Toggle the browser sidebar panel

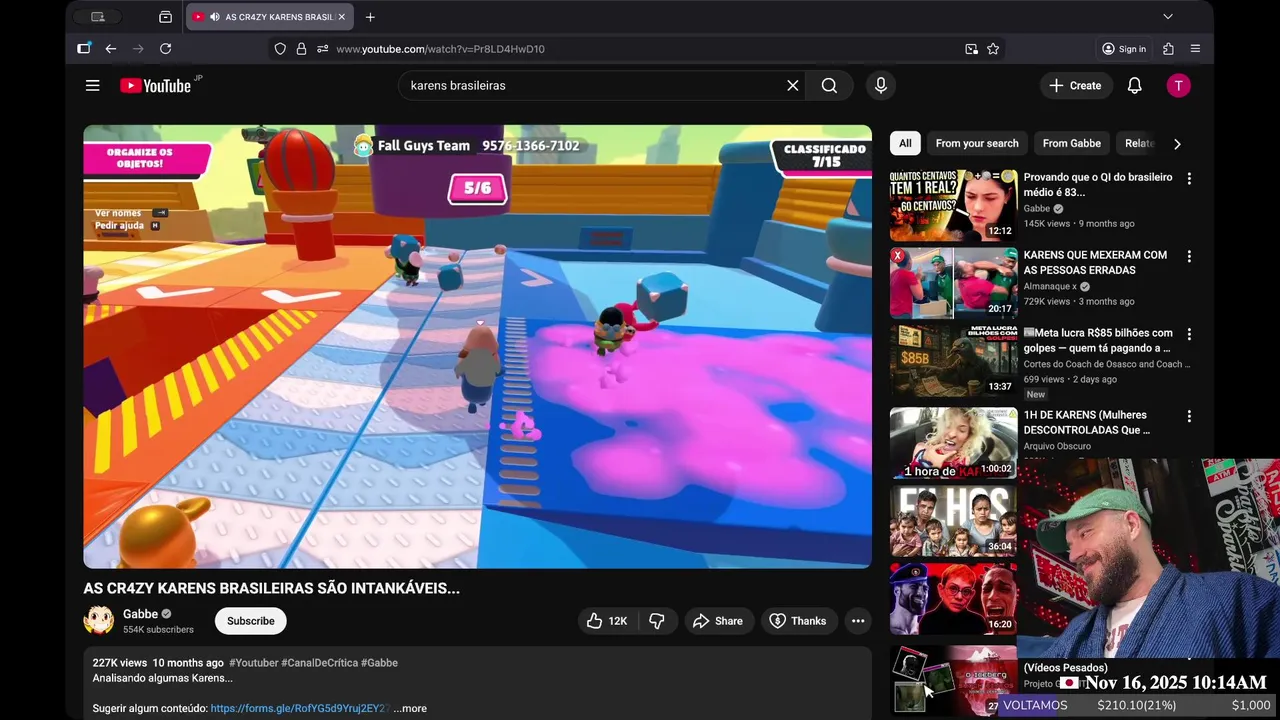(84, 49)
